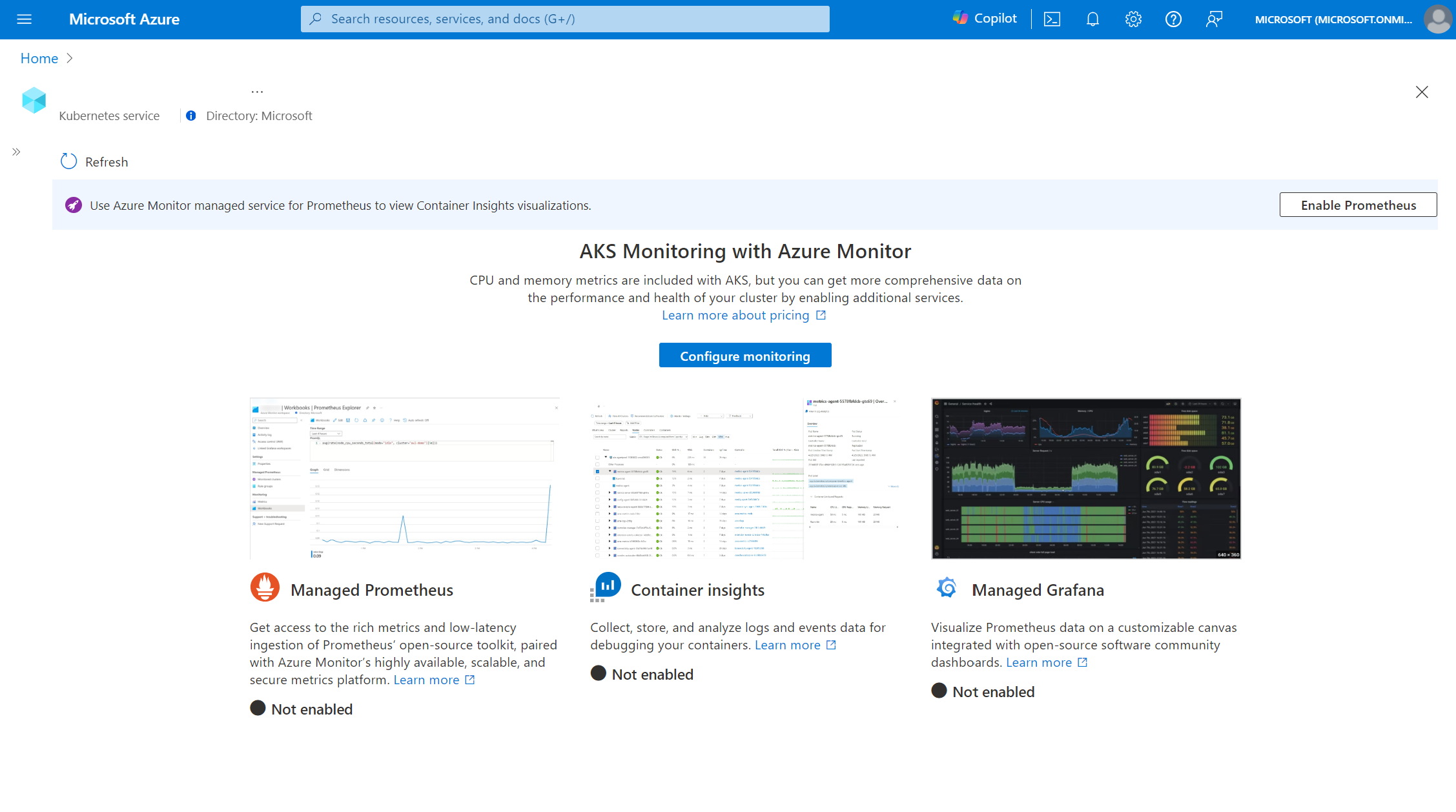1456x812 pixels.
Task: Click Configure monitoring button
Action: point(745,356)
